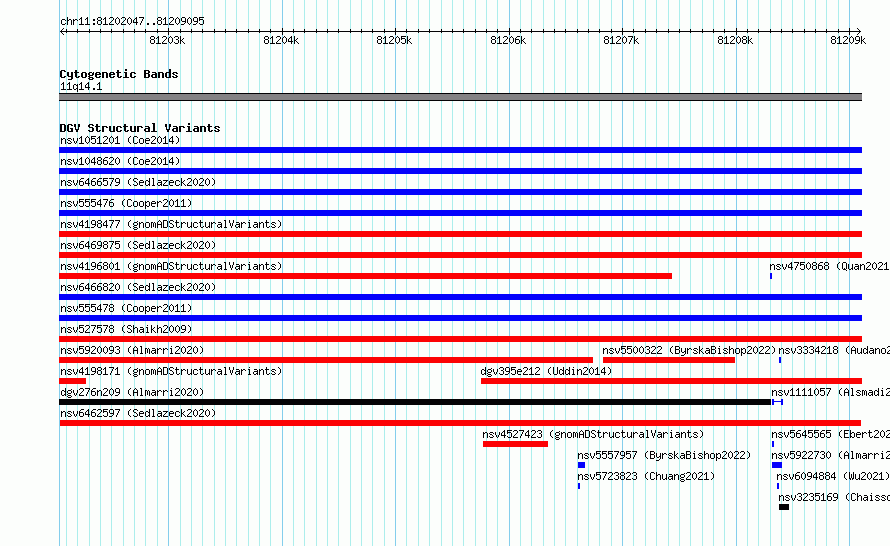Click nsv4527423 (gnomADStructuralVariants) label

coord(593,434)
